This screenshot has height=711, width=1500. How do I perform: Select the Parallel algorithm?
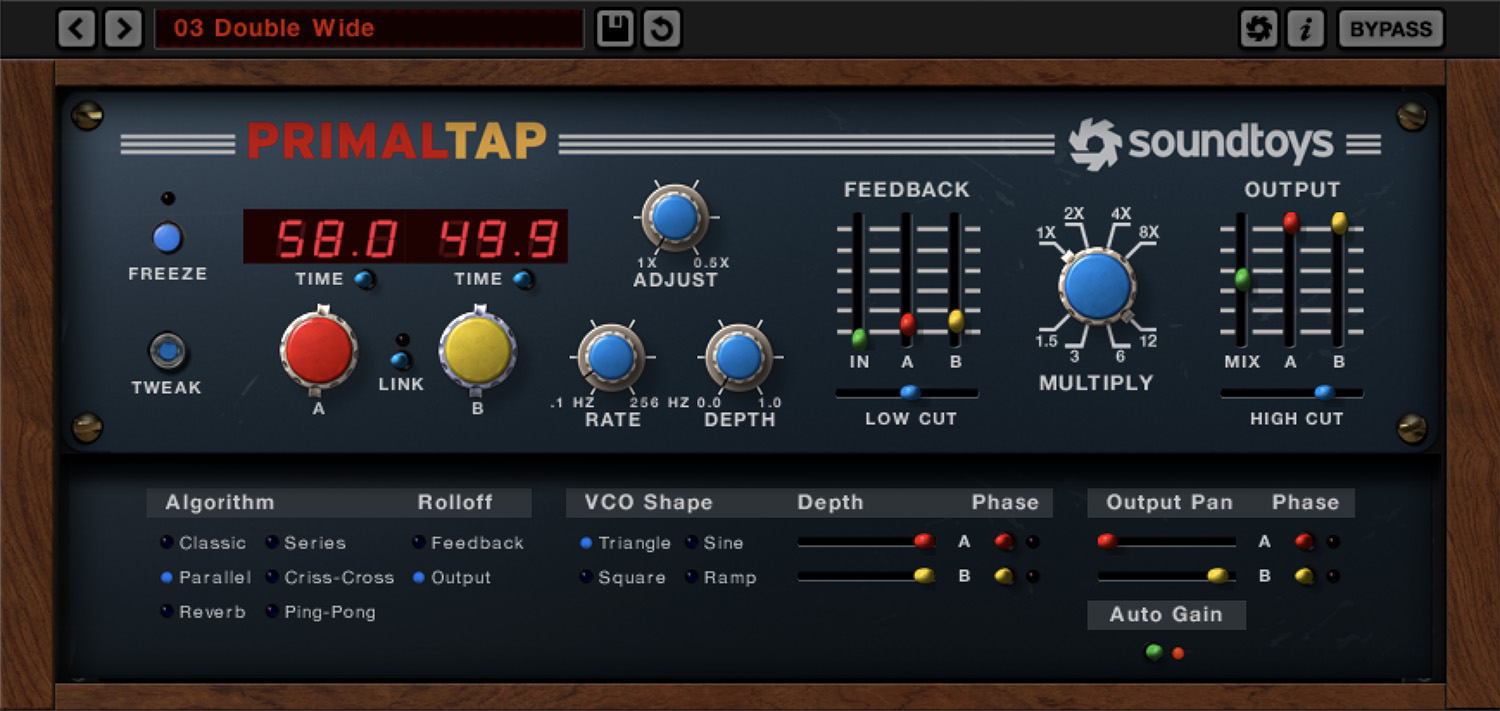point(205,578)
